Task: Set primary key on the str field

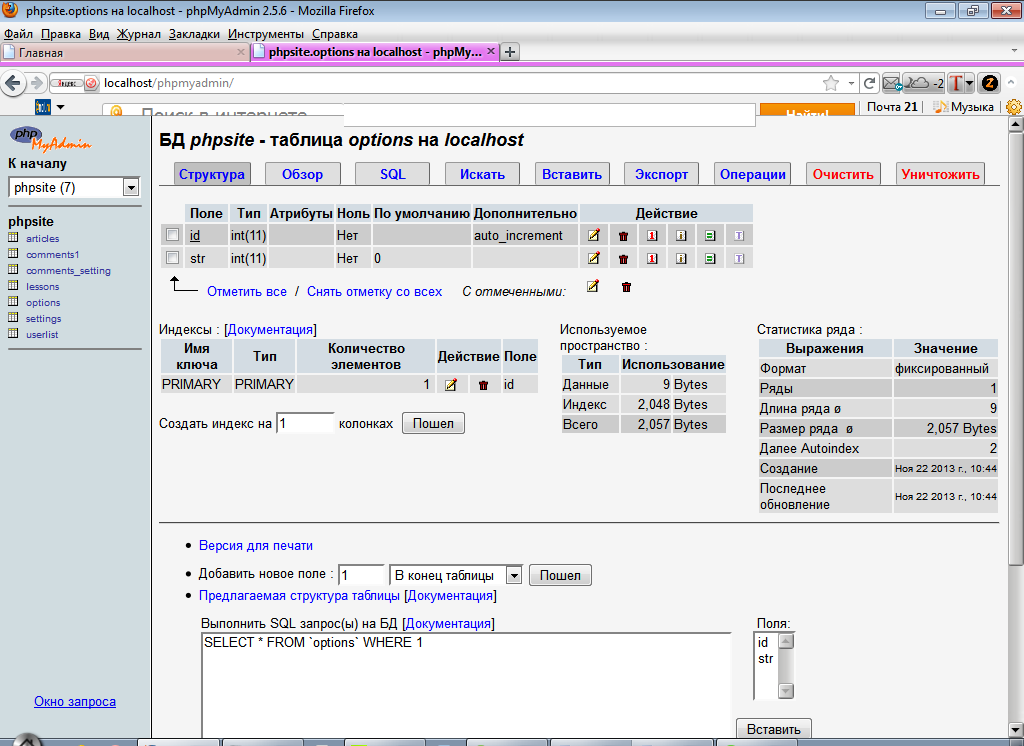Action: 652,259
